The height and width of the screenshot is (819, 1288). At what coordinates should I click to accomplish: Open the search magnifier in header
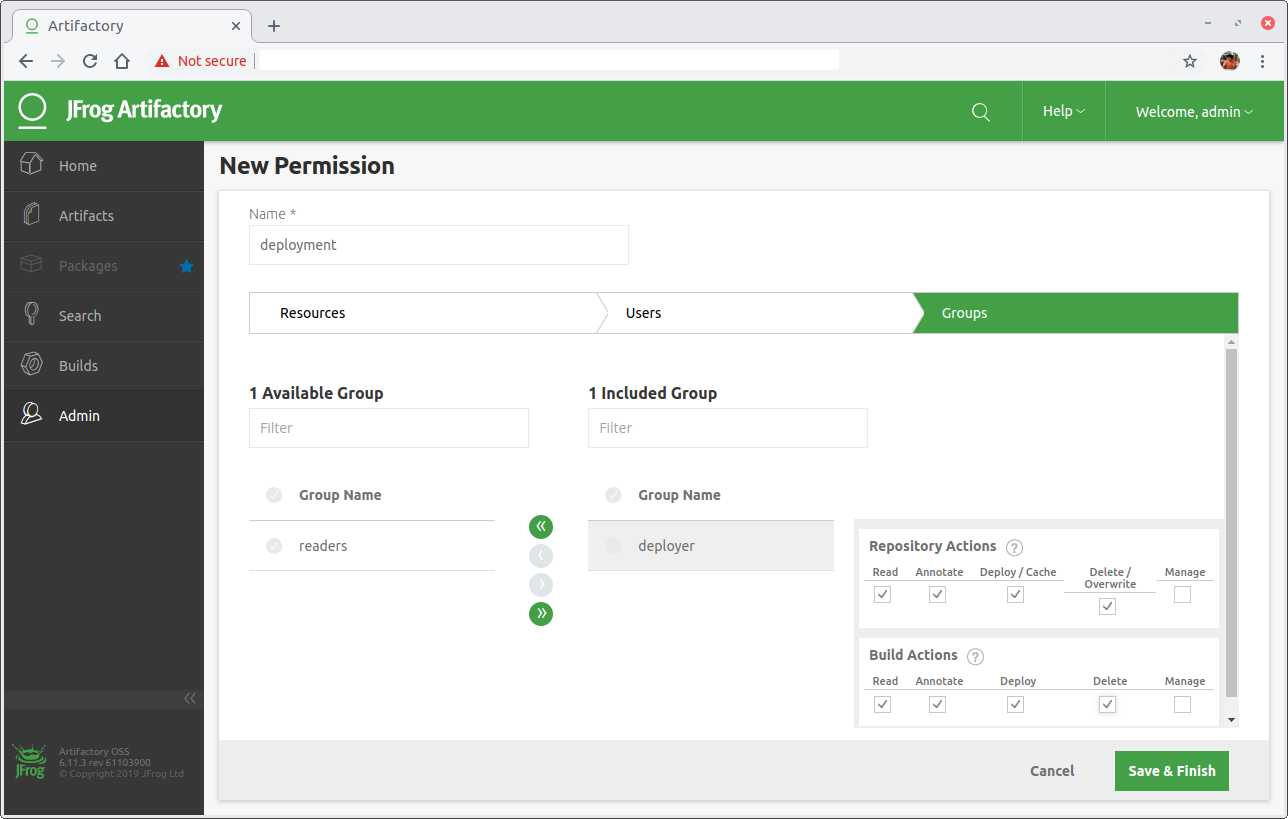[981, 112]
